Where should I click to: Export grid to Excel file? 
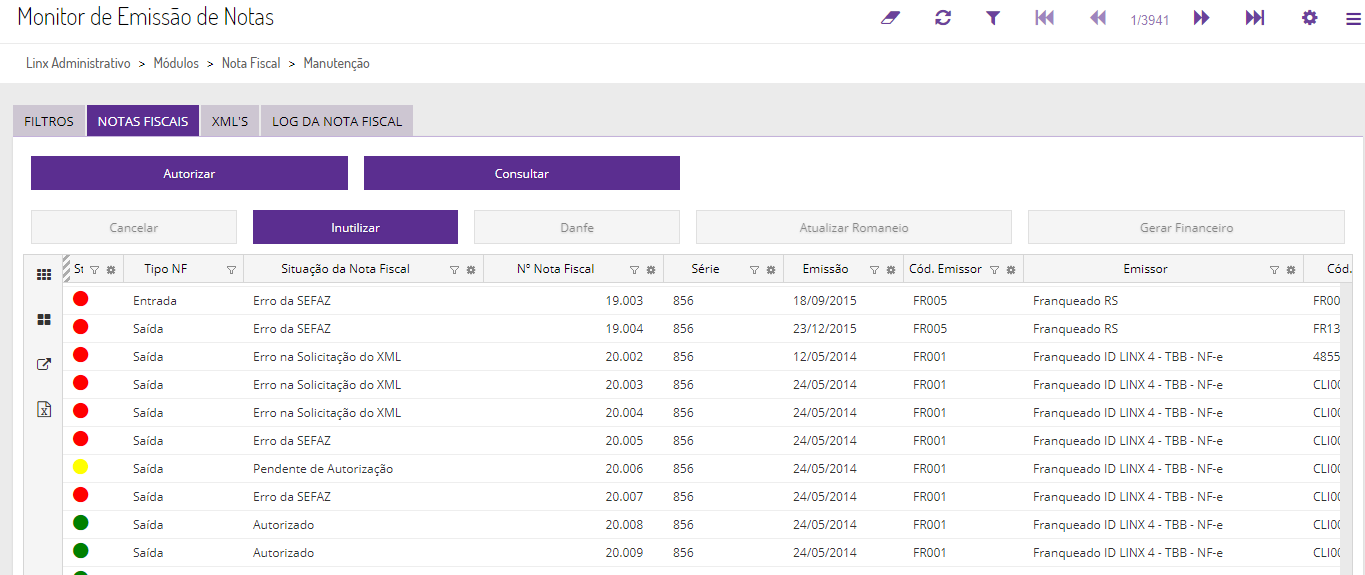tap(44, 409)
